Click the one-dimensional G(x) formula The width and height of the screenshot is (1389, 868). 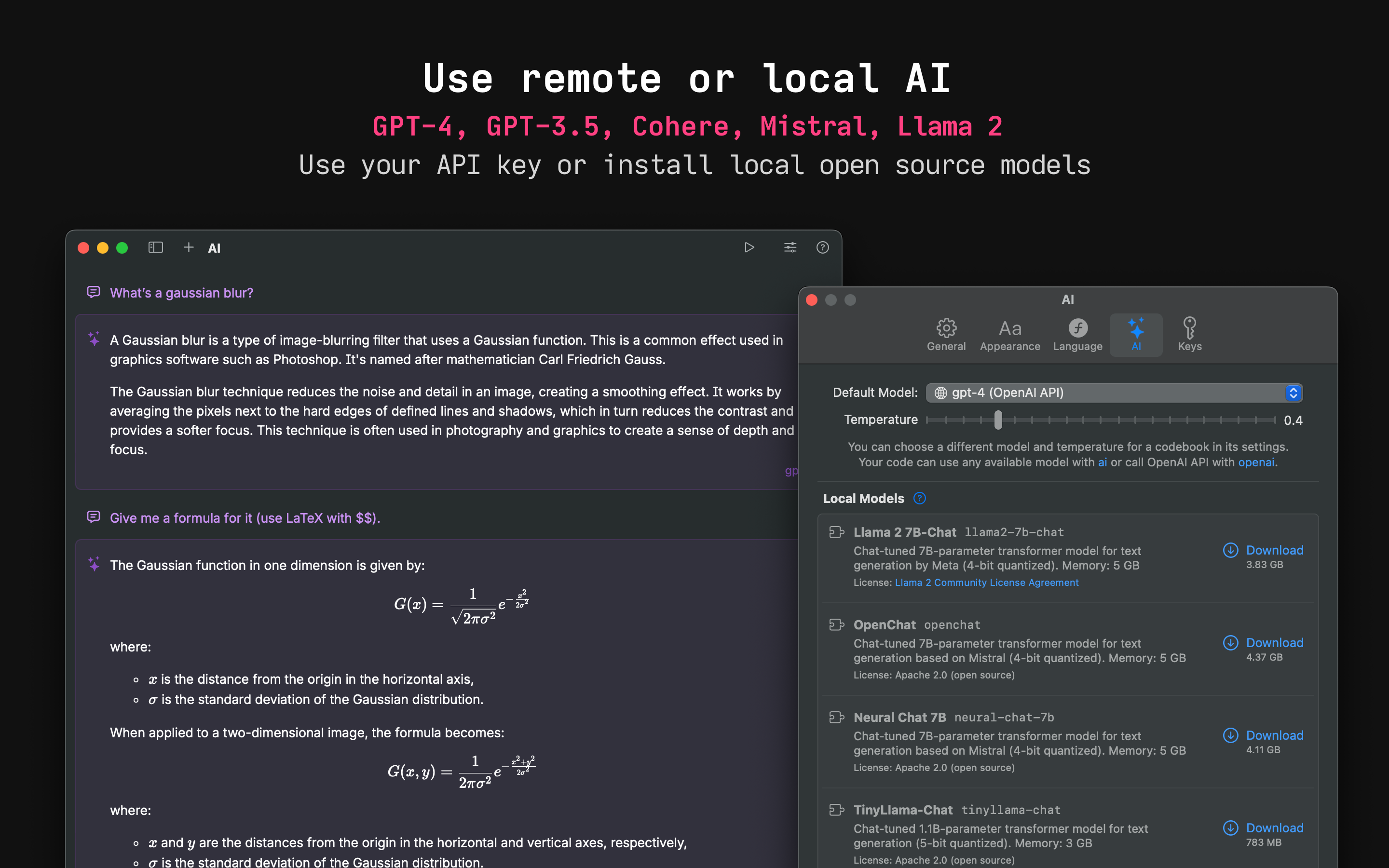pos(461,606)
